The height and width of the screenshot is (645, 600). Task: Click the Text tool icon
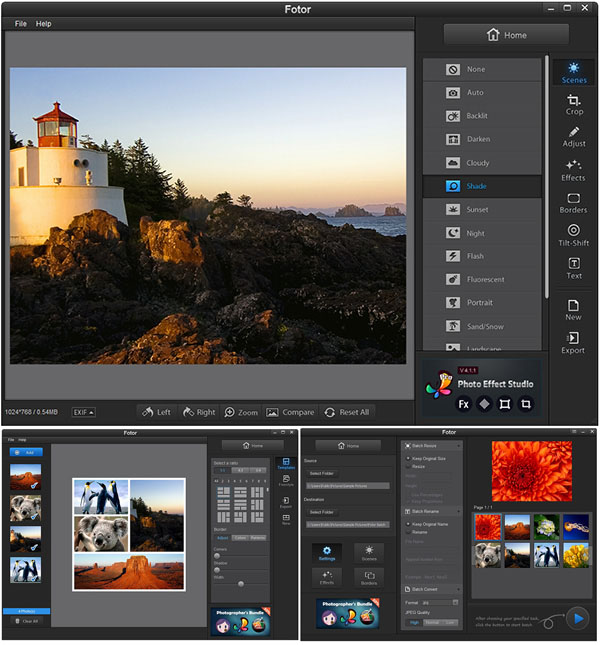click(x=574, y=268)
